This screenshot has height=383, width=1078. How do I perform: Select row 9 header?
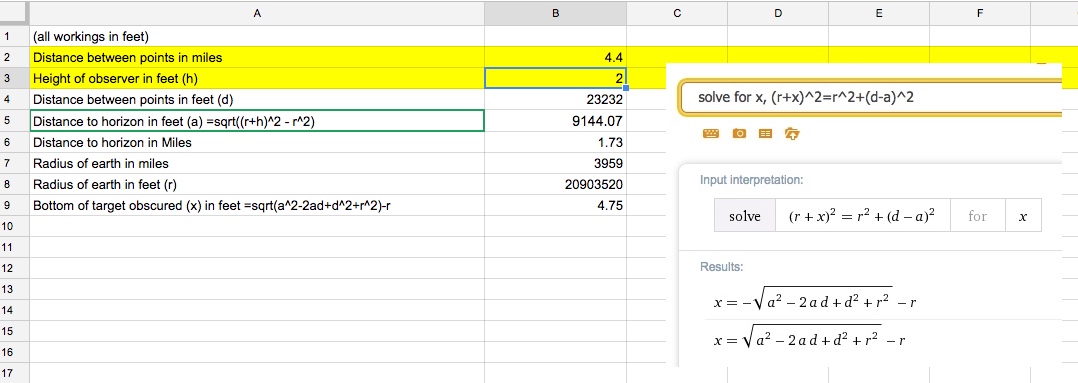14,205
